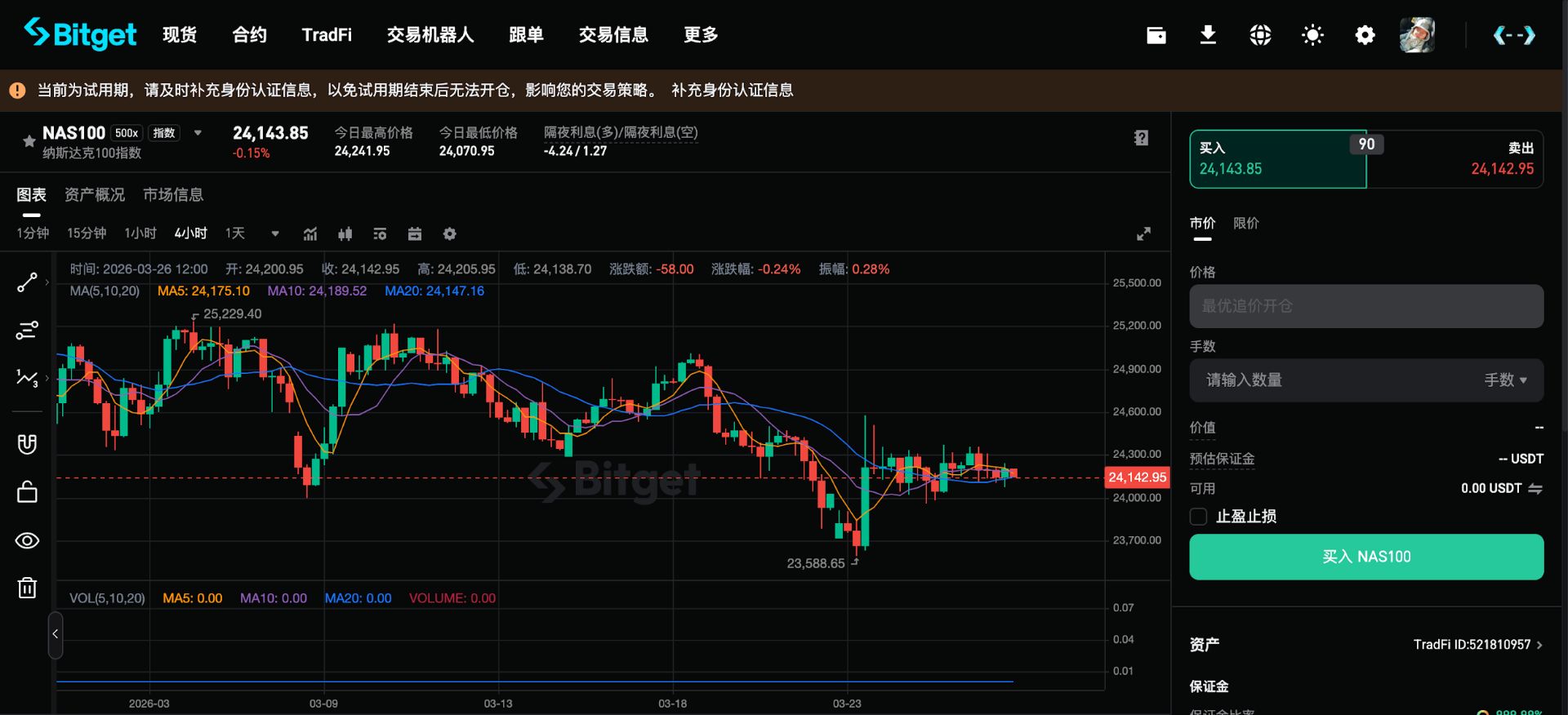Change candlestick chart type icon
The height and width of the screenshot is (715, 1568).
345,234
